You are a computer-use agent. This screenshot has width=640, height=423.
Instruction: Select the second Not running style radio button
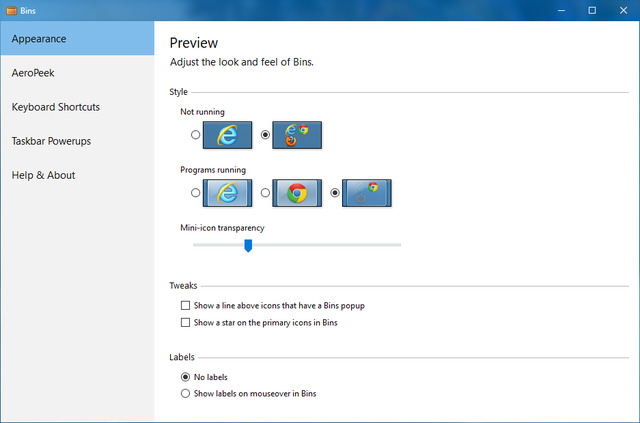(265, 135)
